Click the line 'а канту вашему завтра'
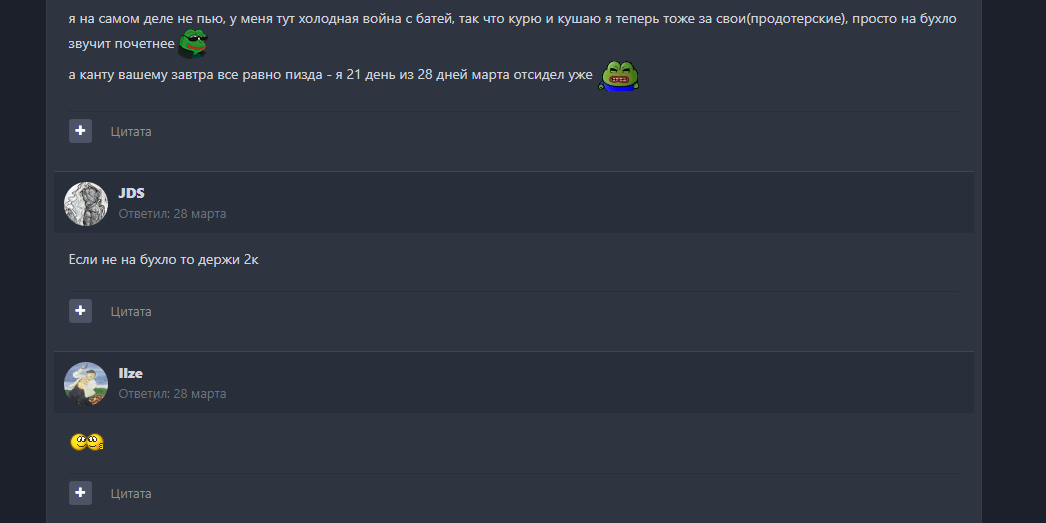The width and height of the screenshot is (1046, 523). click(x=330, y=75)
